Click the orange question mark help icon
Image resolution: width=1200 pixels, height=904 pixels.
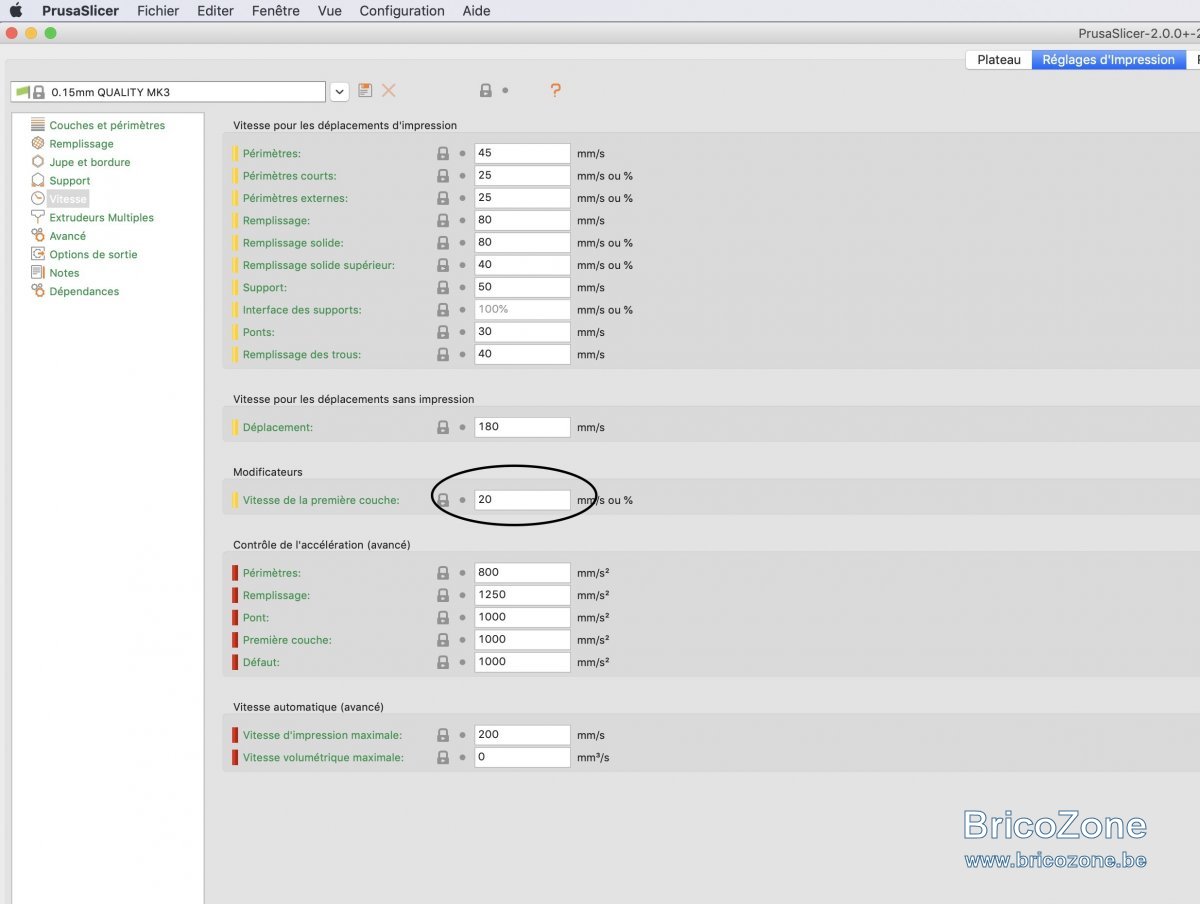tap(555, 91)
